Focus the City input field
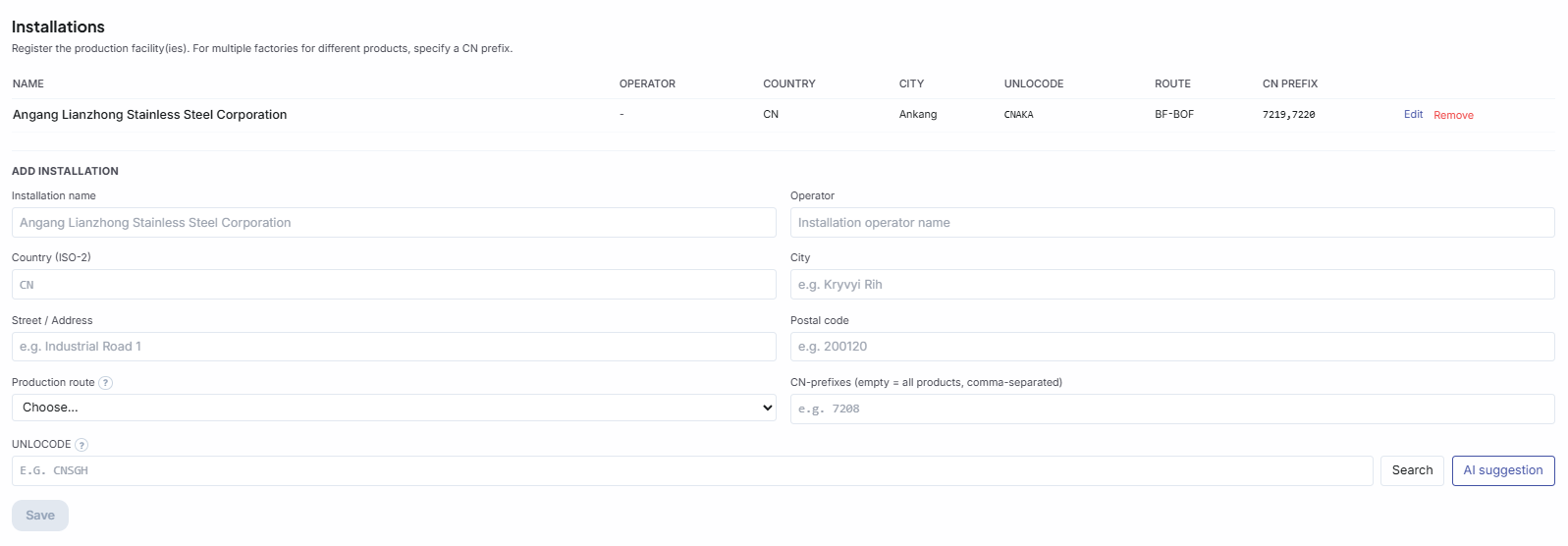1568x546 pixels. (x=1171, y=285)
